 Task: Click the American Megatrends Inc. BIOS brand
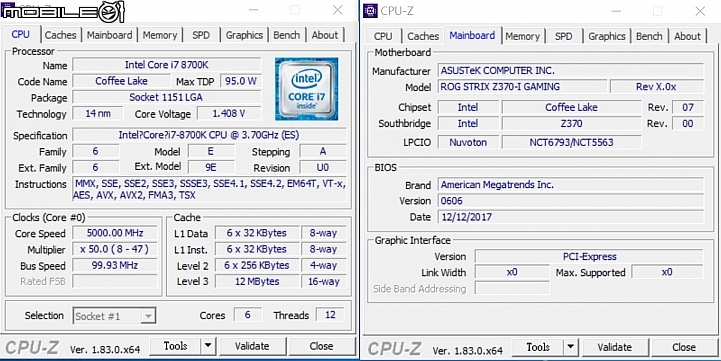570,185
